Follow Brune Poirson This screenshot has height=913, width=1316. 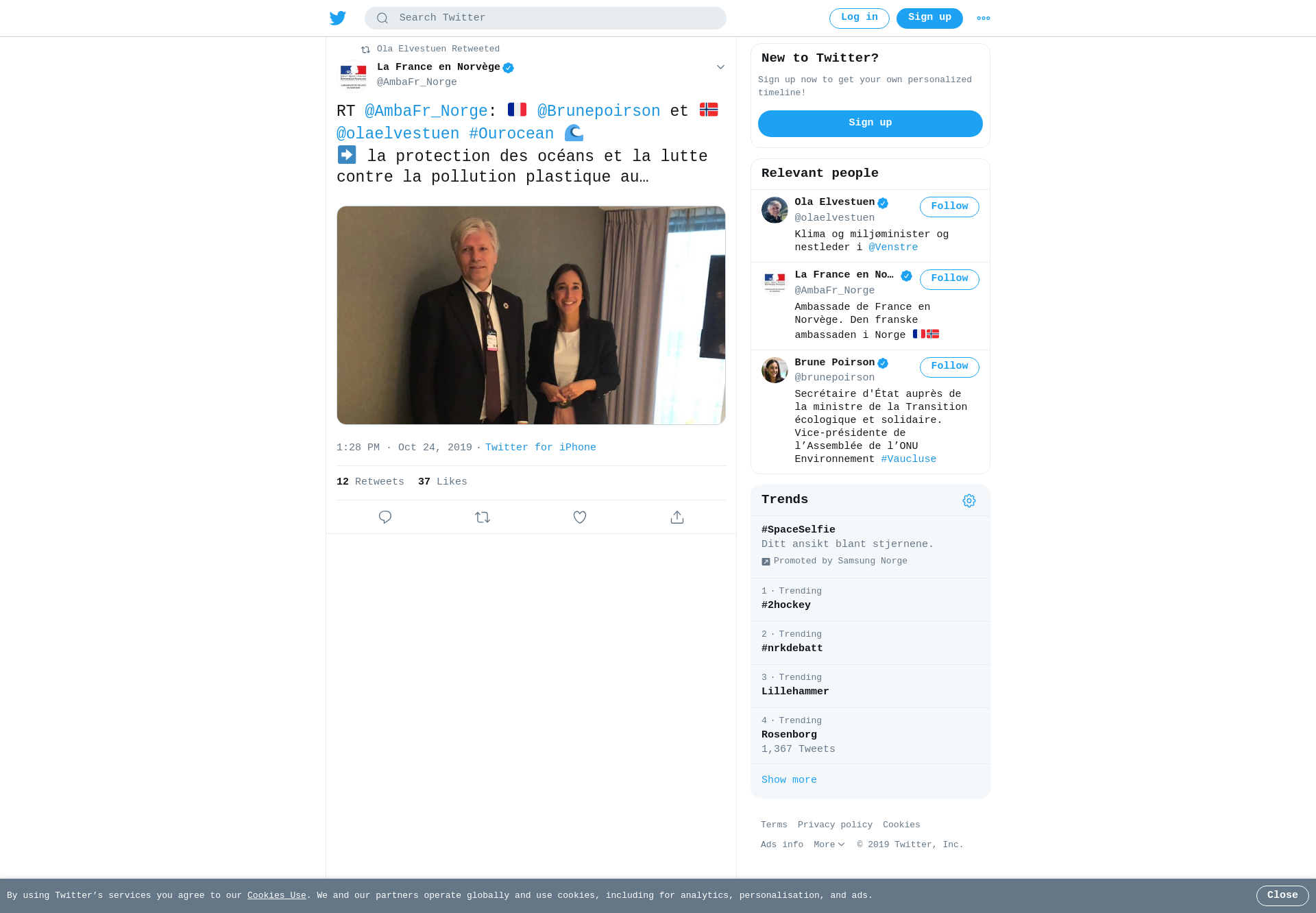tap(949, 367)
